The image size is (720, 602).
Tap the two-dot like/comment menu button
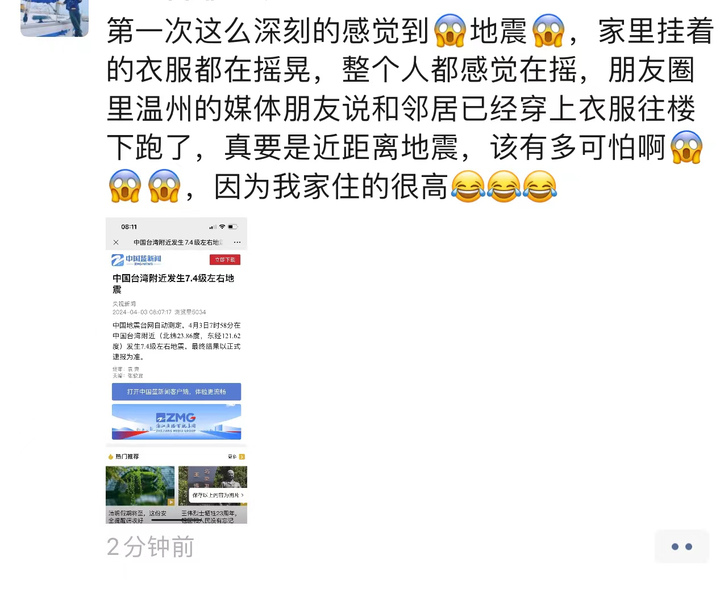[681, 546]
